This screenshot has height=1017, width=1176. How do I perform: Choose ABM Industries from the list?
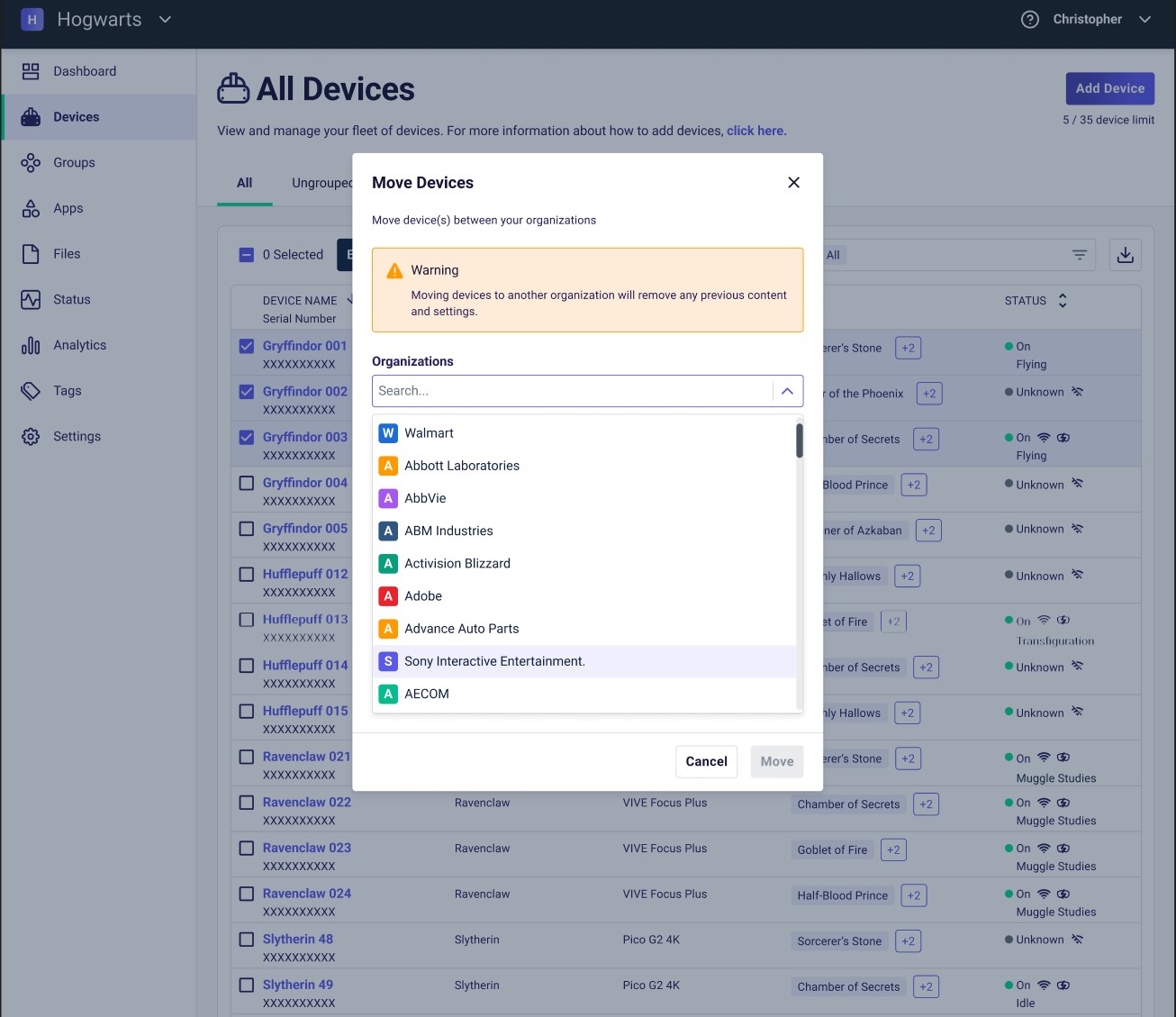[584, 531]
